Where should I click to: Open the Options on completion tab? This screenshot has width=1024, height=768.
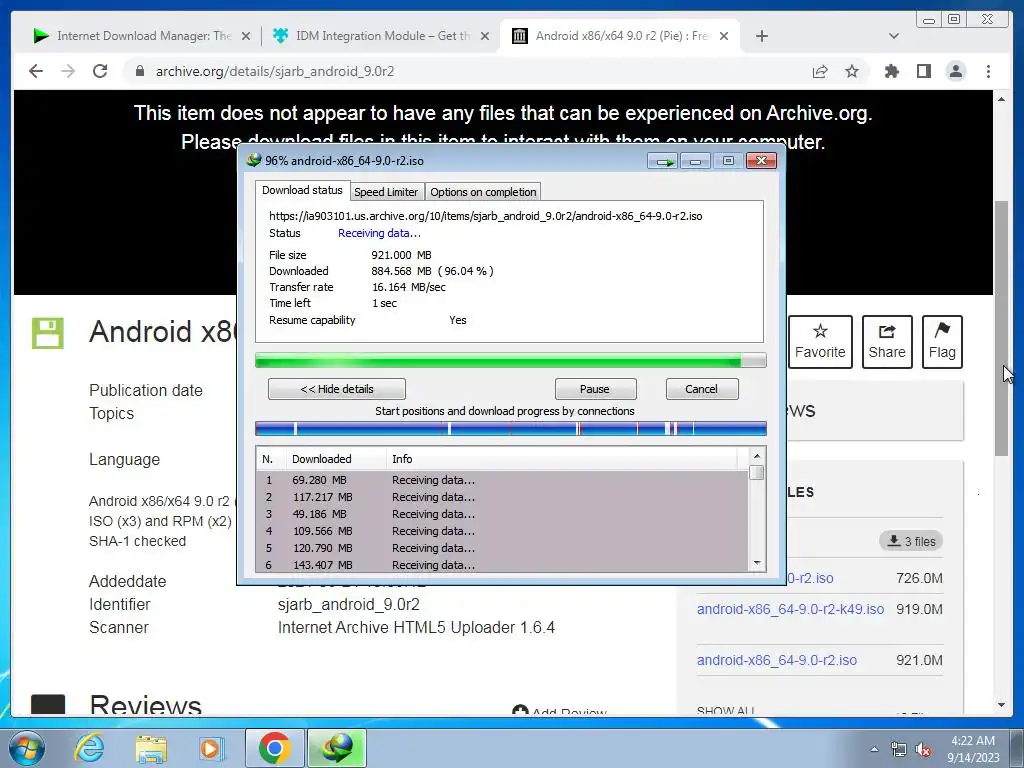[483, 192]
